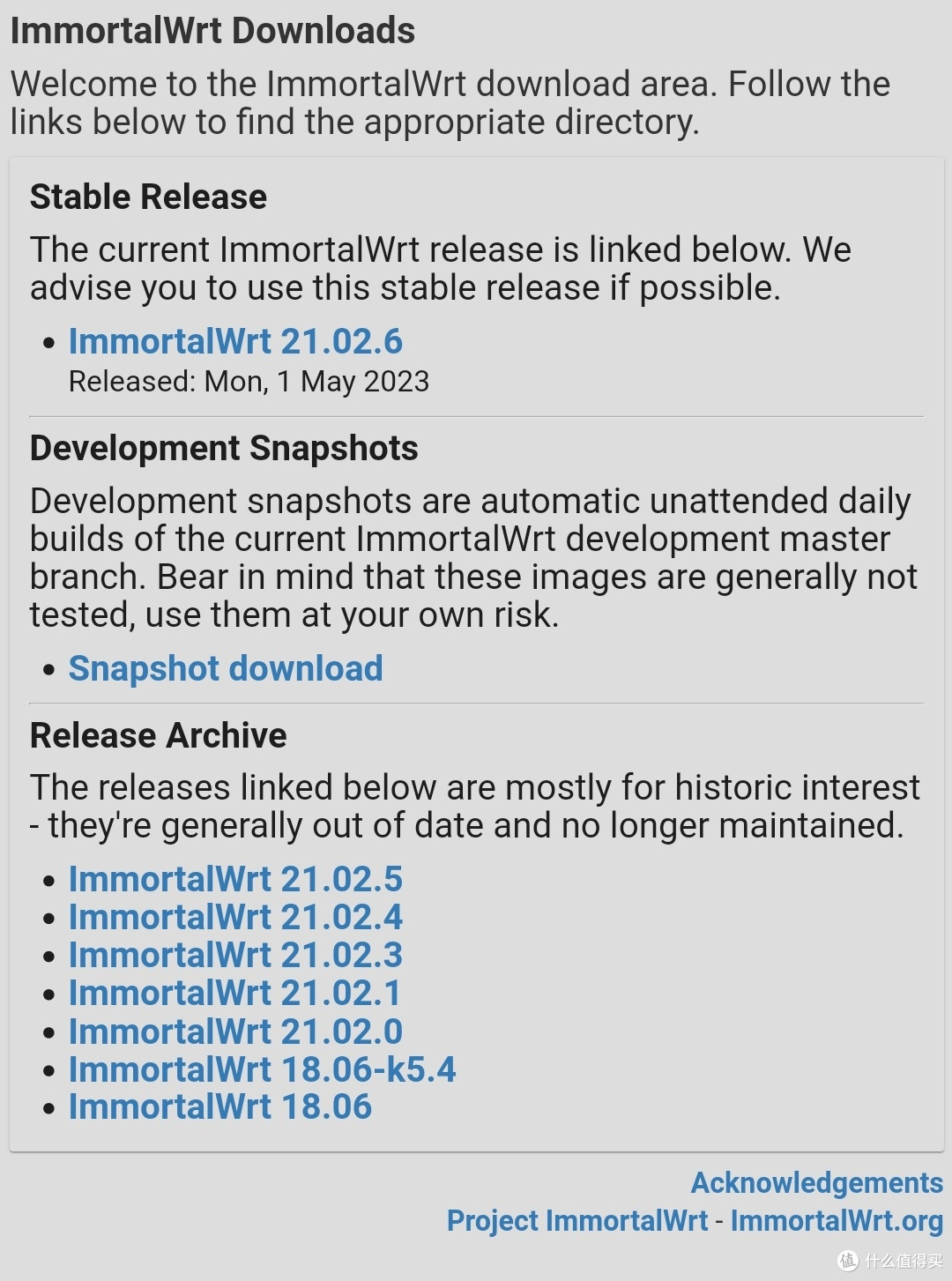Click the Stable Release heading
The image size is (952, 1281).
coord(148,197)
